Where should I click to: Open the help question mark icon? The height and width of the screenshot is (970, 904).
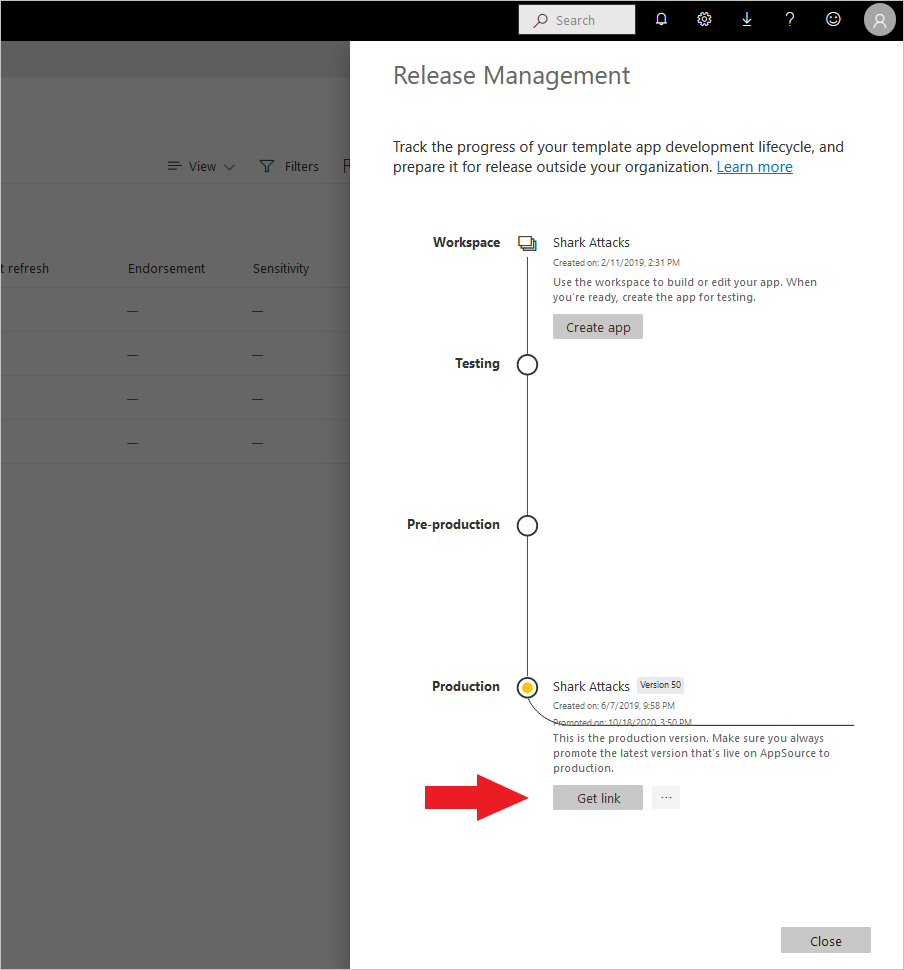tap(790, 19)
